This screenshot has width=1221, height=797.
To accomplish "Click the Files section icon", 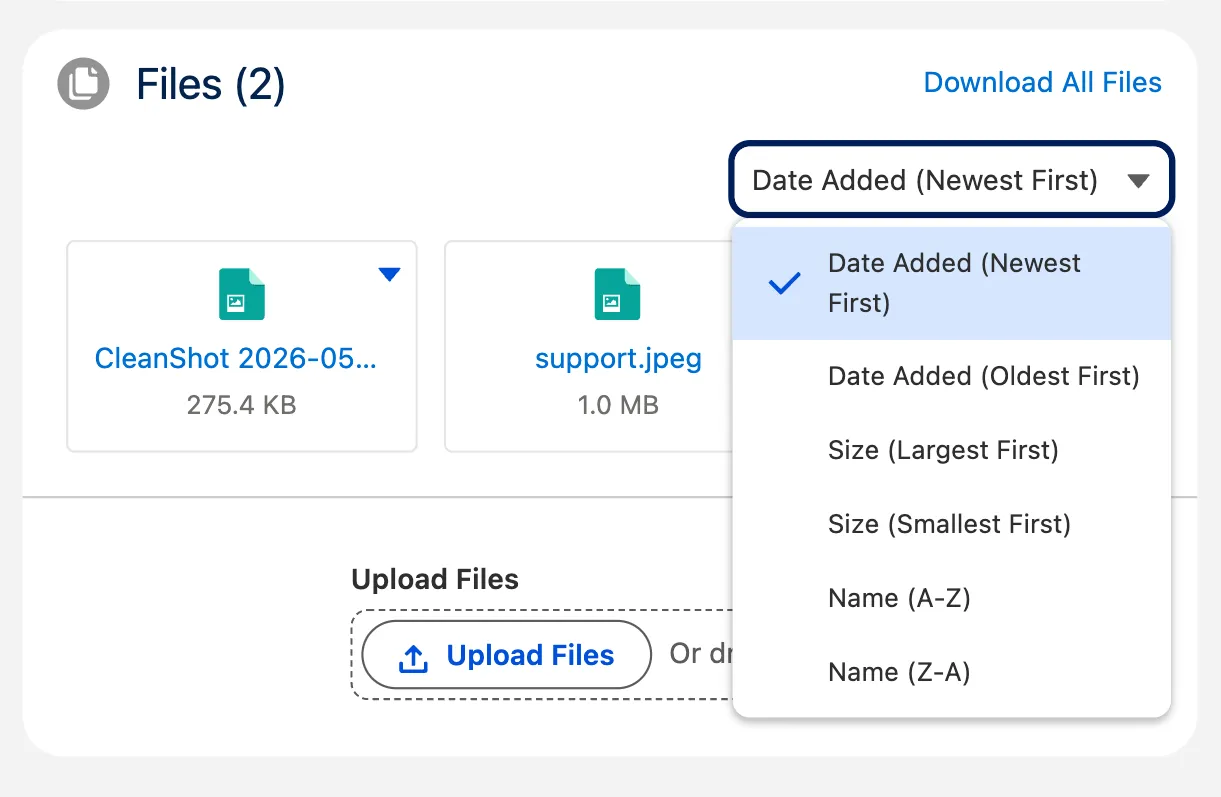I will 83,84.
